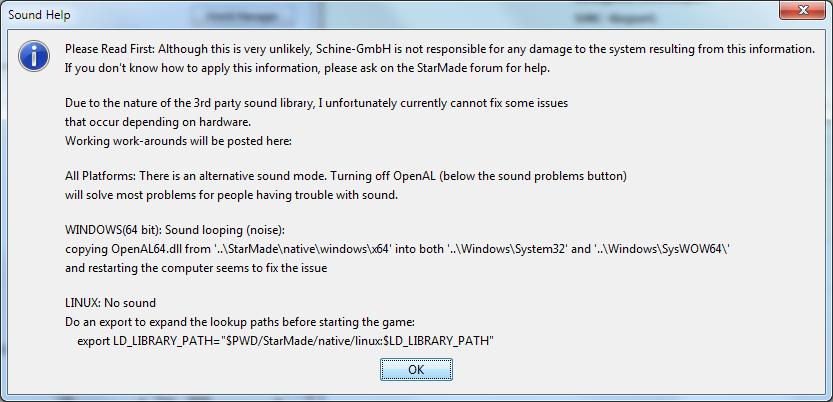Click 'will solve most problems' text line
The width and height of the screenshot is (833, 402).
click(x=232, y=195)
